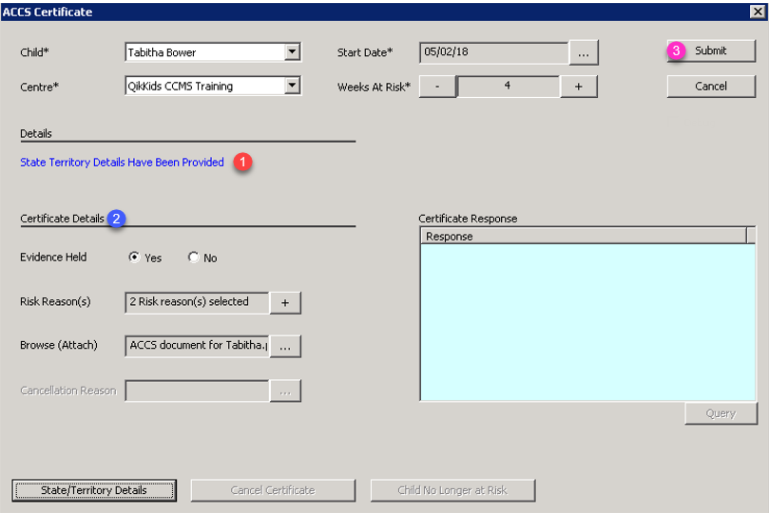
Task: Close the ACCS Certificate dialog
Action: (x=757, y=11)
